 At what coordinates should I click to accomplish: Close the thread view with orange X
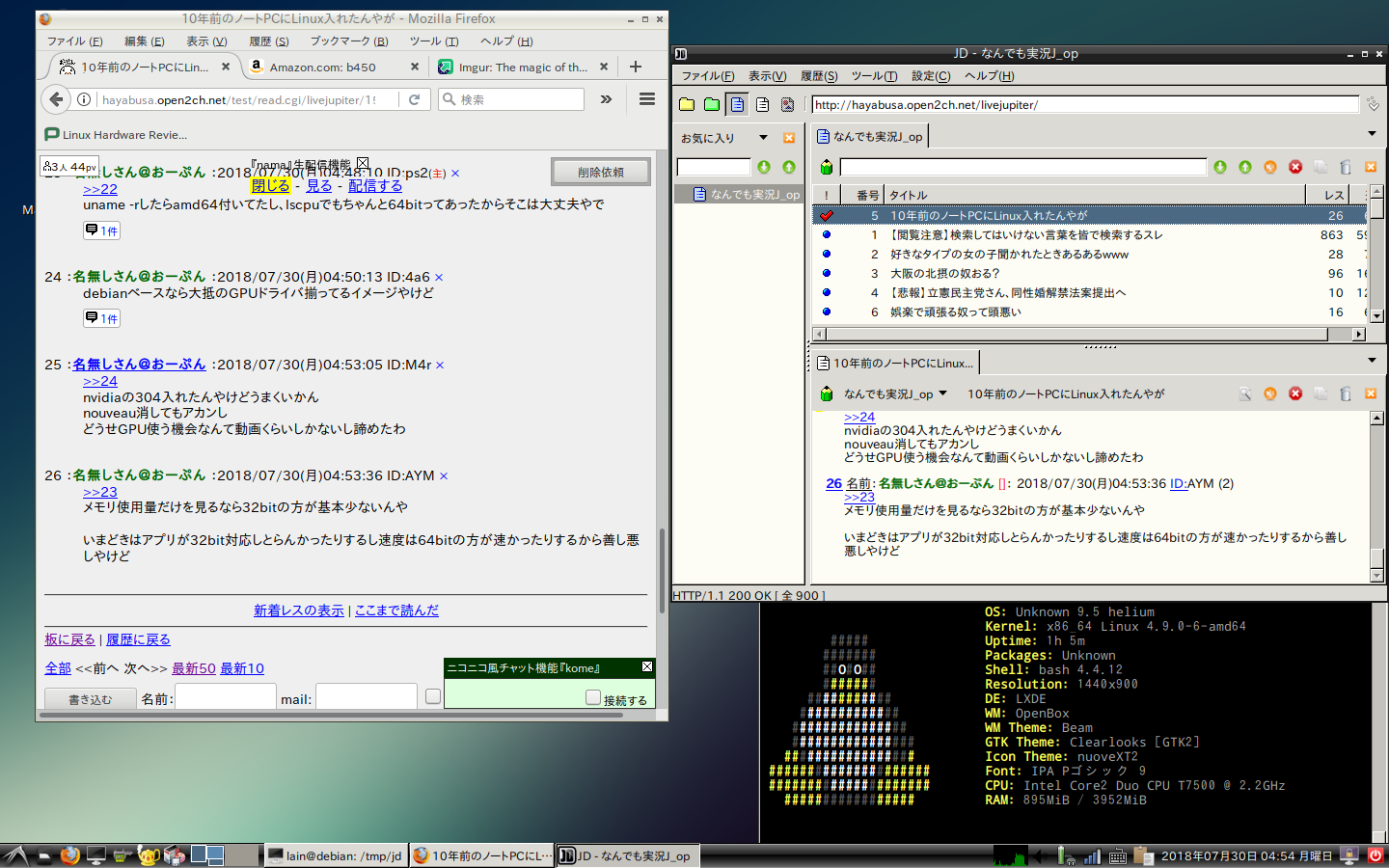pyautogui.click(x=1371, y=393)
